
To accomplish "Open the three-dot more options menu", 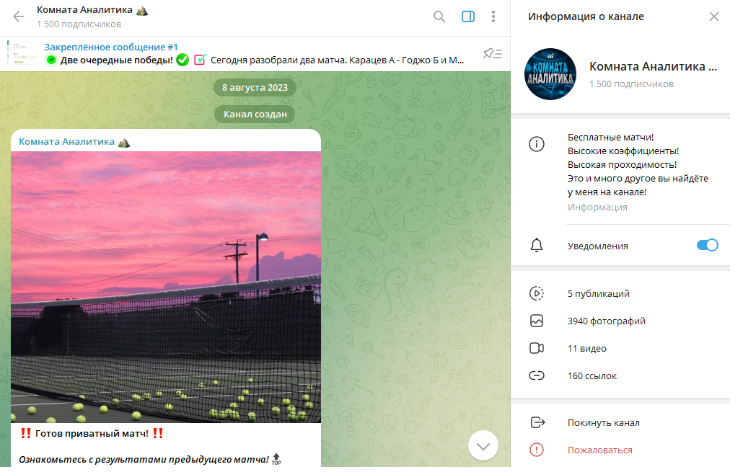I will point(493,17).
